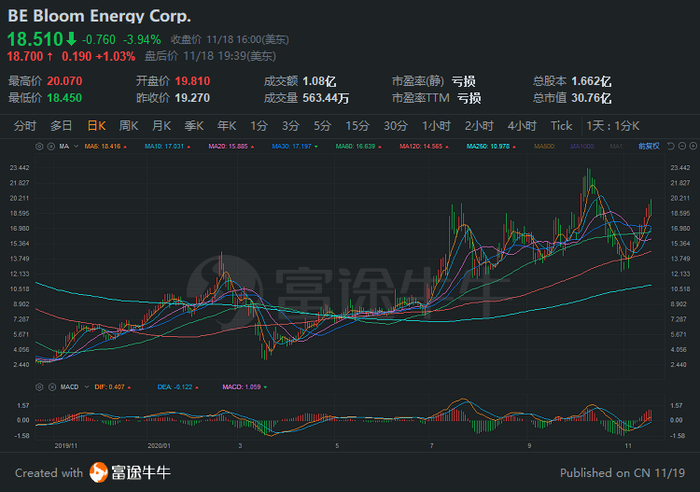
Task: Click the 成交额 1.08亿 value
Action: 319,81
